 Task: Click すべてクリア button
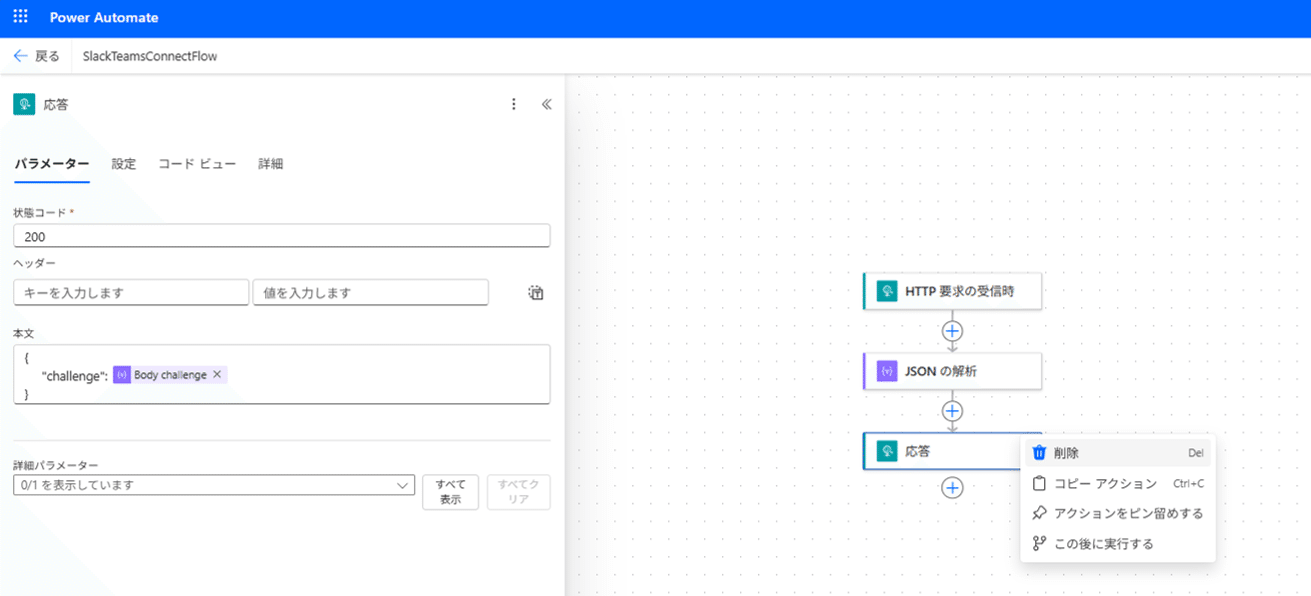[x=518, y=492]
